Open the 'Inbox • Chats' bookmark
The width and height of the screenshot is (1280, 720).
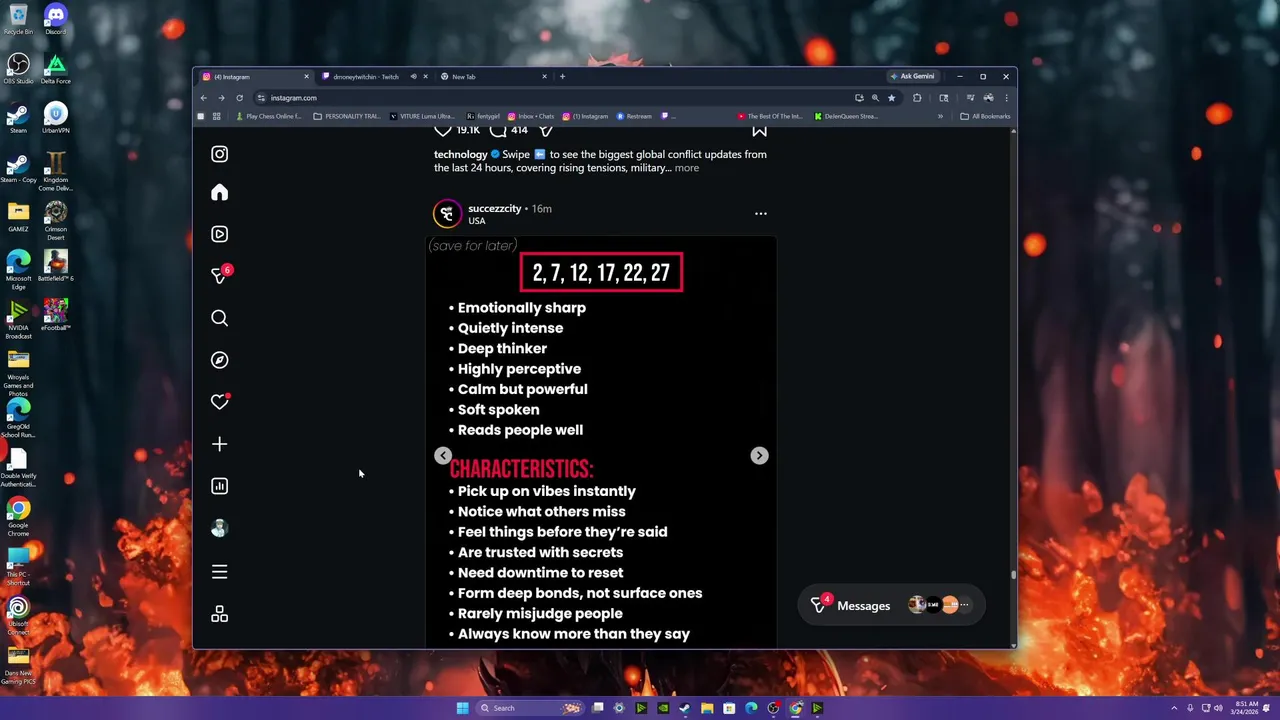[x=530, y=116]
